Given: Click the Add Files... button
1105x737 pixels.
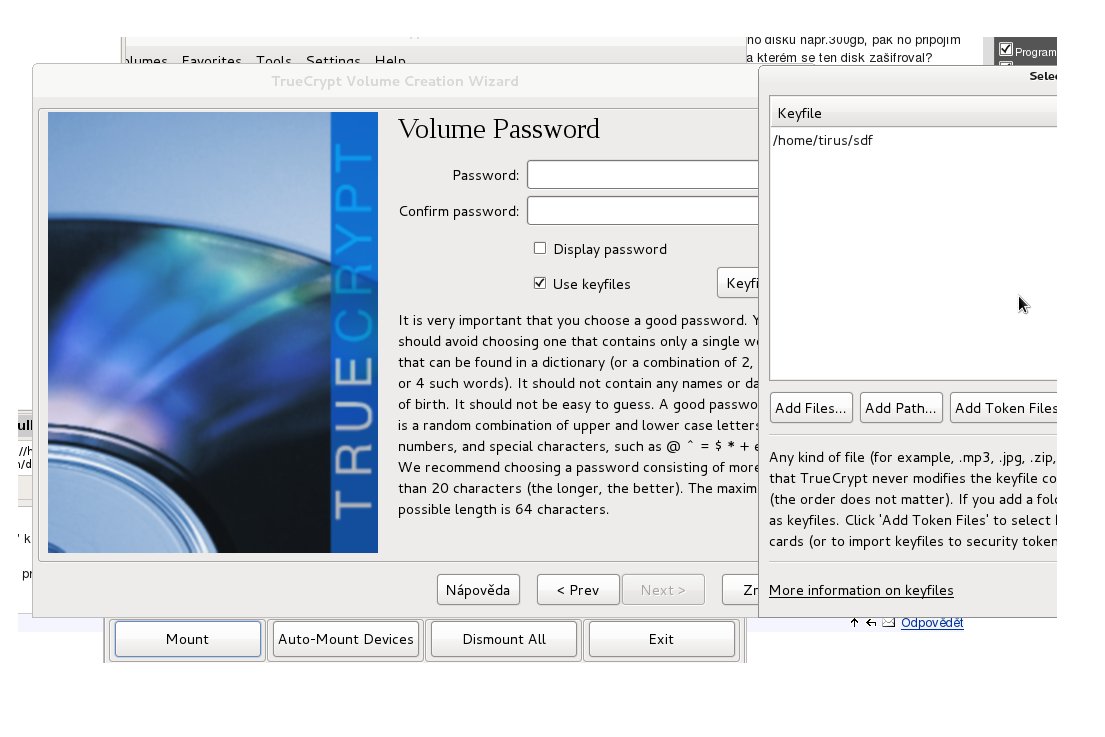Looking at the screenshot, I should click(811, 408).
